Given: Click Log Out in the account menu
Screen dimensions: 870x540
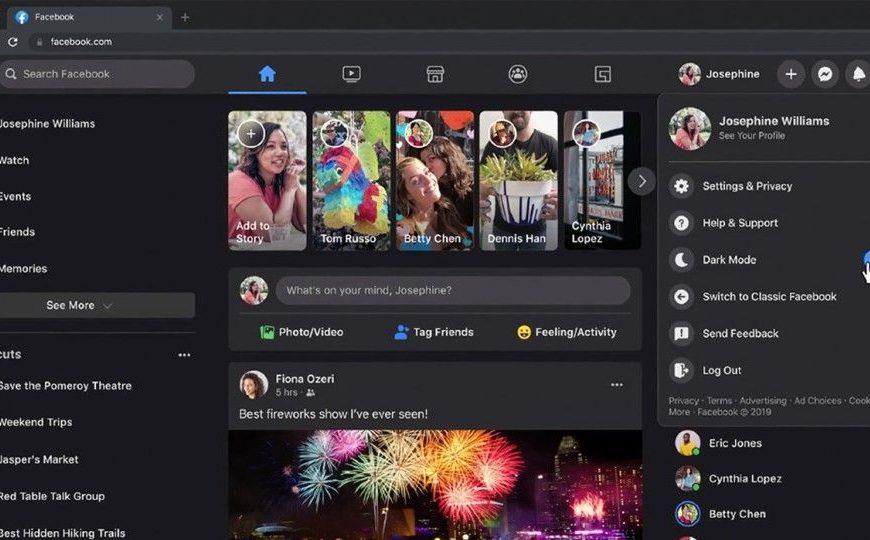Looking at the screenshot, I should click(x=721, y=370).
